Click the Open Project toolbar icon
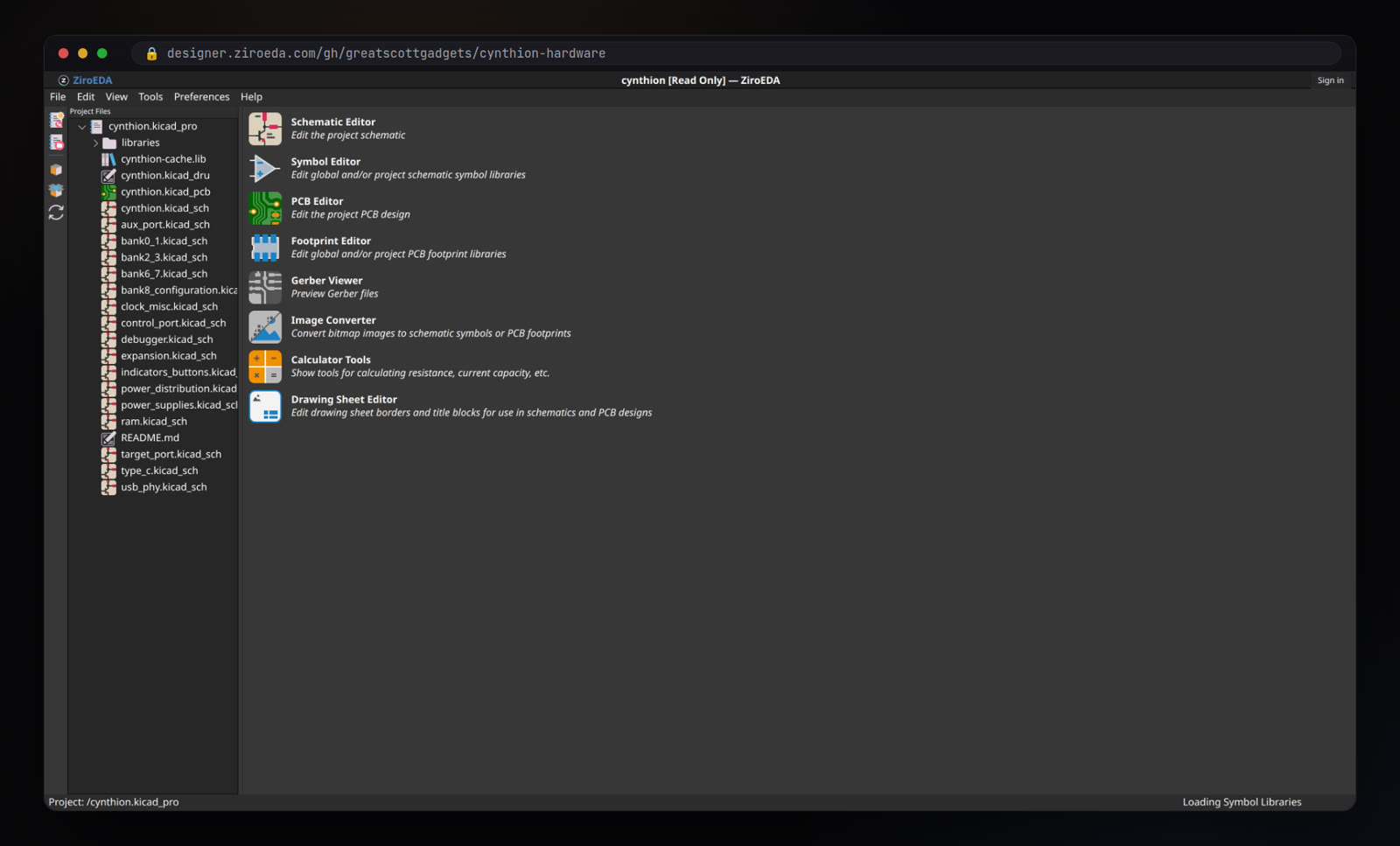This screenshot has width=1400, height=846. (57, 143)
